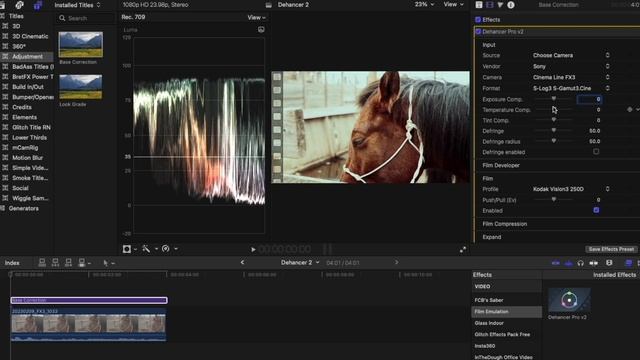Open the Format S-Log3 S-Gamut3.Cine dropdown

[x=571, y=88]
